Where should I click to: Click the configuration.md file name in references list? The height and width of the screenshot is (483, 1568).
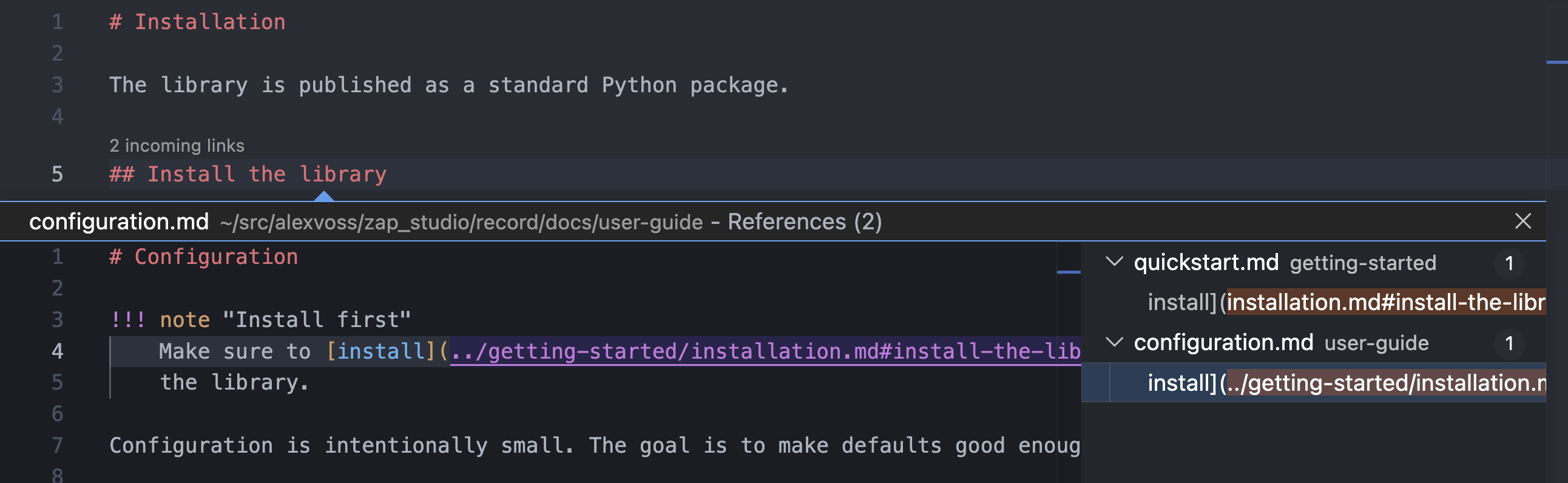[1223, 342]
